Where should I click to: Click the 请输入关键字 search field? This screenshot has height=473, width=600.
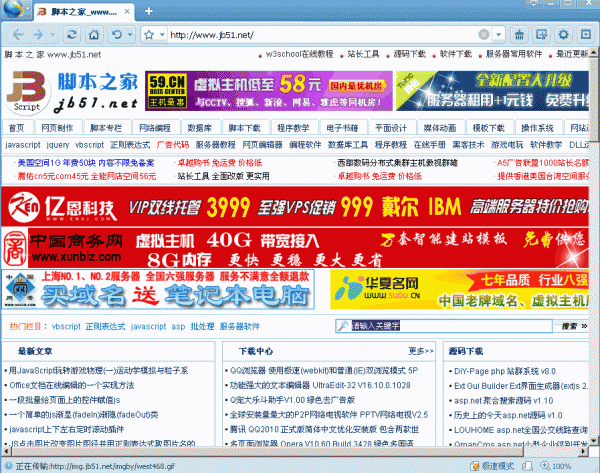click(451, 326)
